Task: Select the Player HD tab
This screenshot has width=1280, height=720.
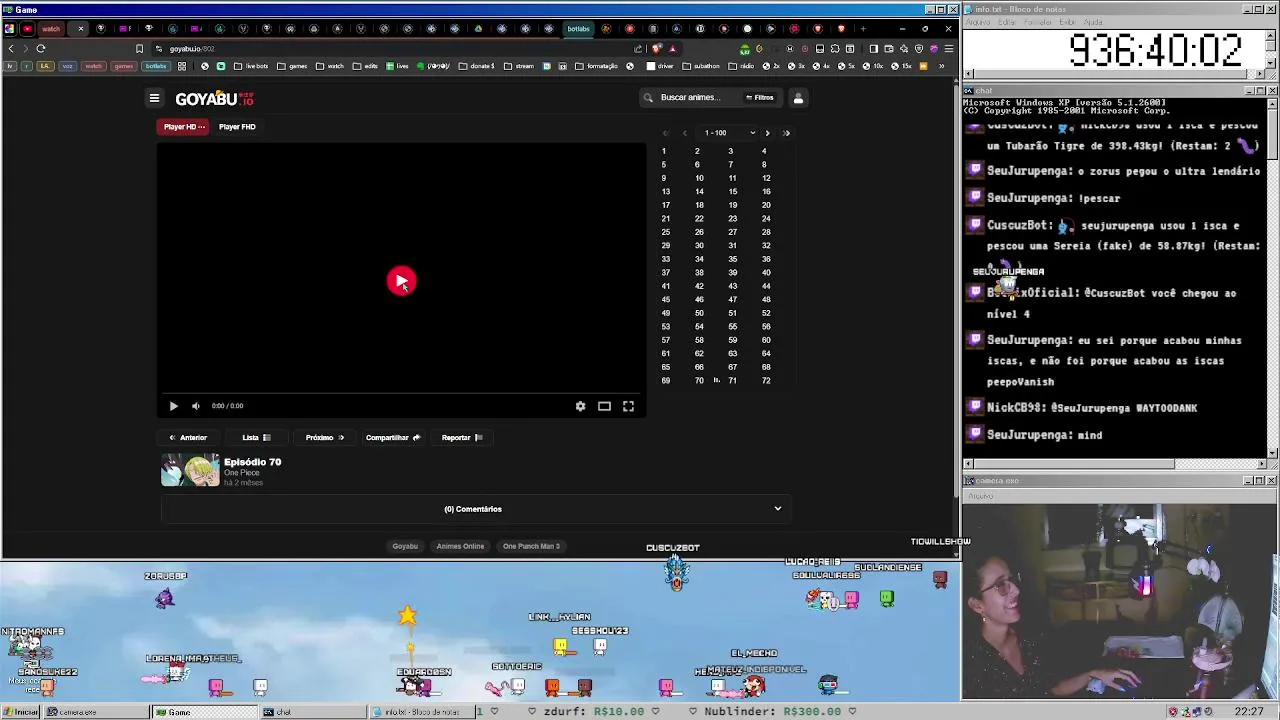Action: [x=184, y=127]
